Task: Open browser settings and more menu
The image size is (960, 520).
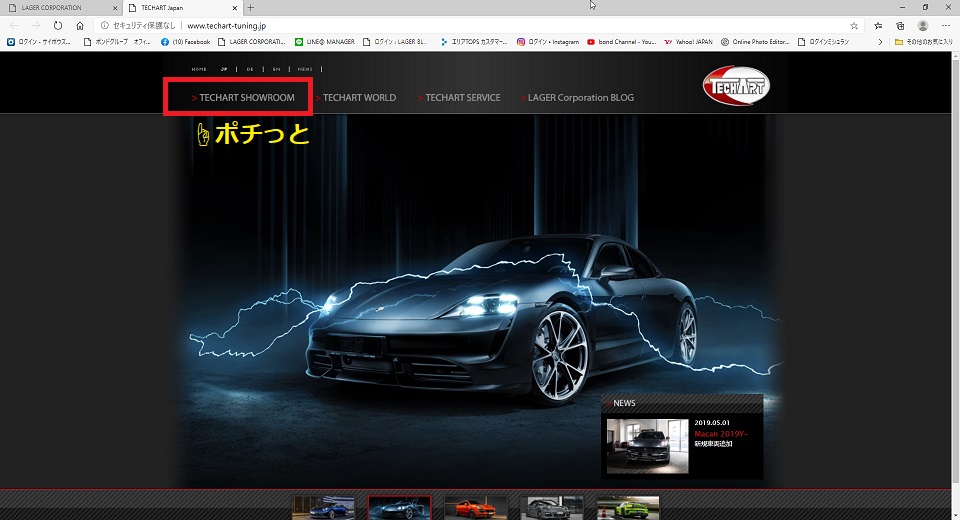Action: tap(945, 25)
